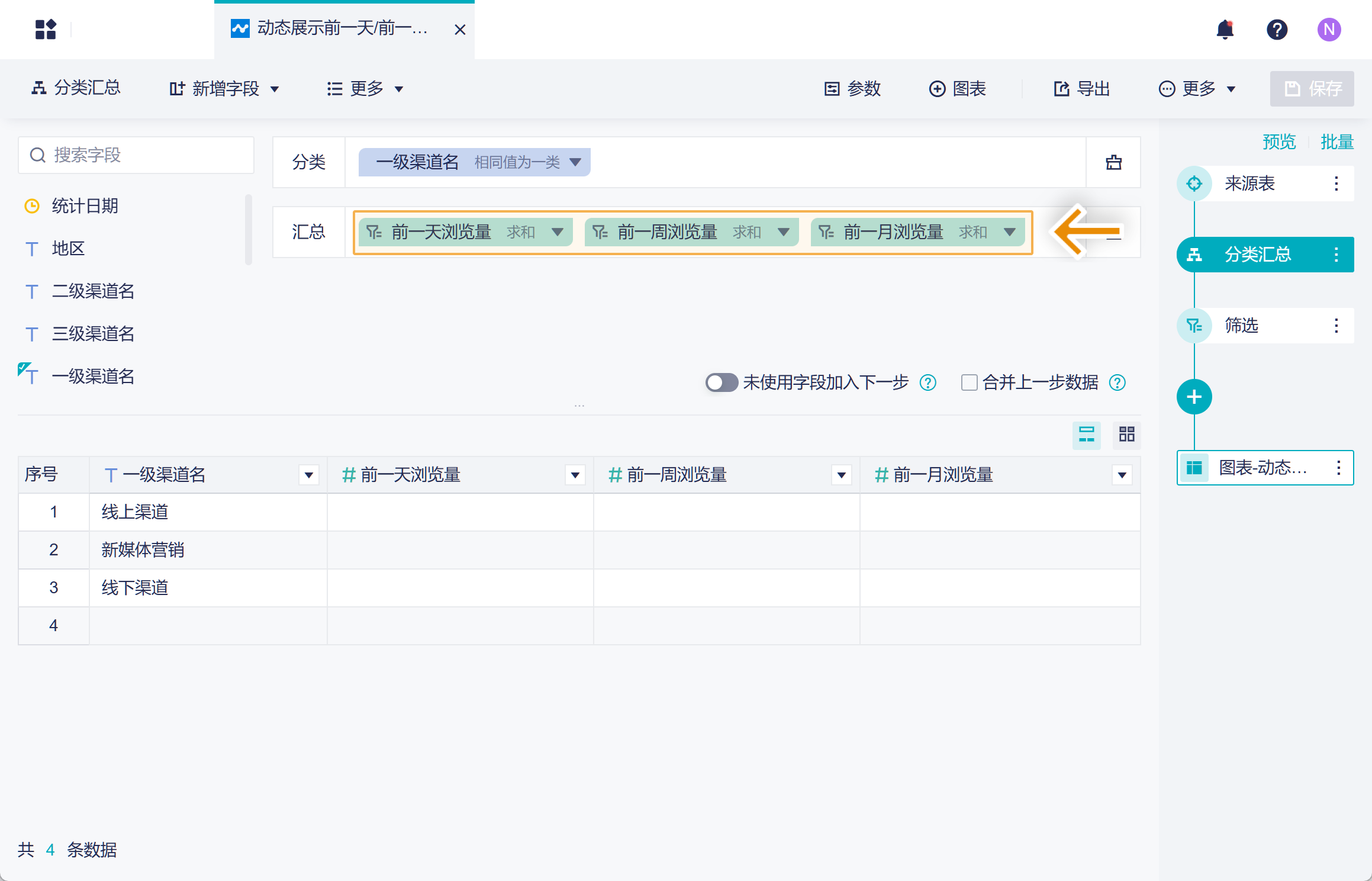Click the 搜索字段 search input

point(136,155)
